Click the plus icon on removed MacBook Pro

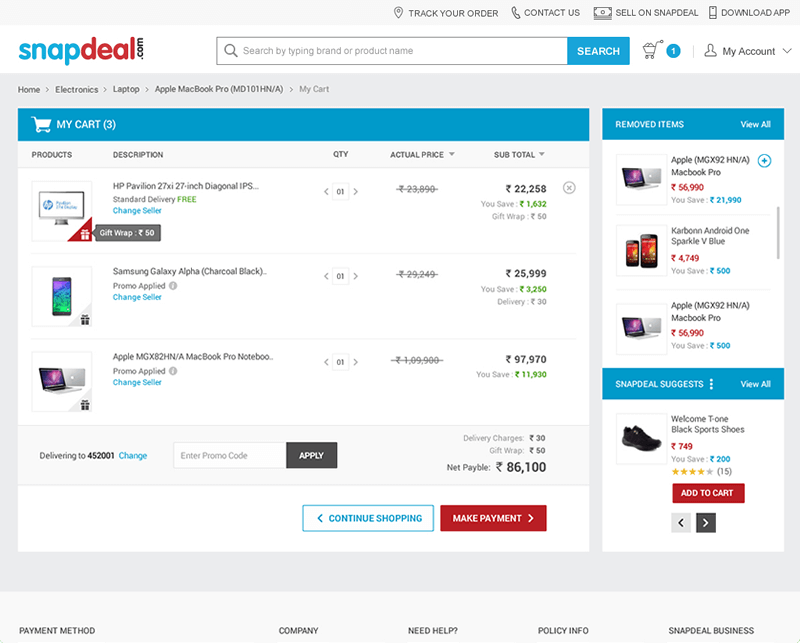pos(765,161)
